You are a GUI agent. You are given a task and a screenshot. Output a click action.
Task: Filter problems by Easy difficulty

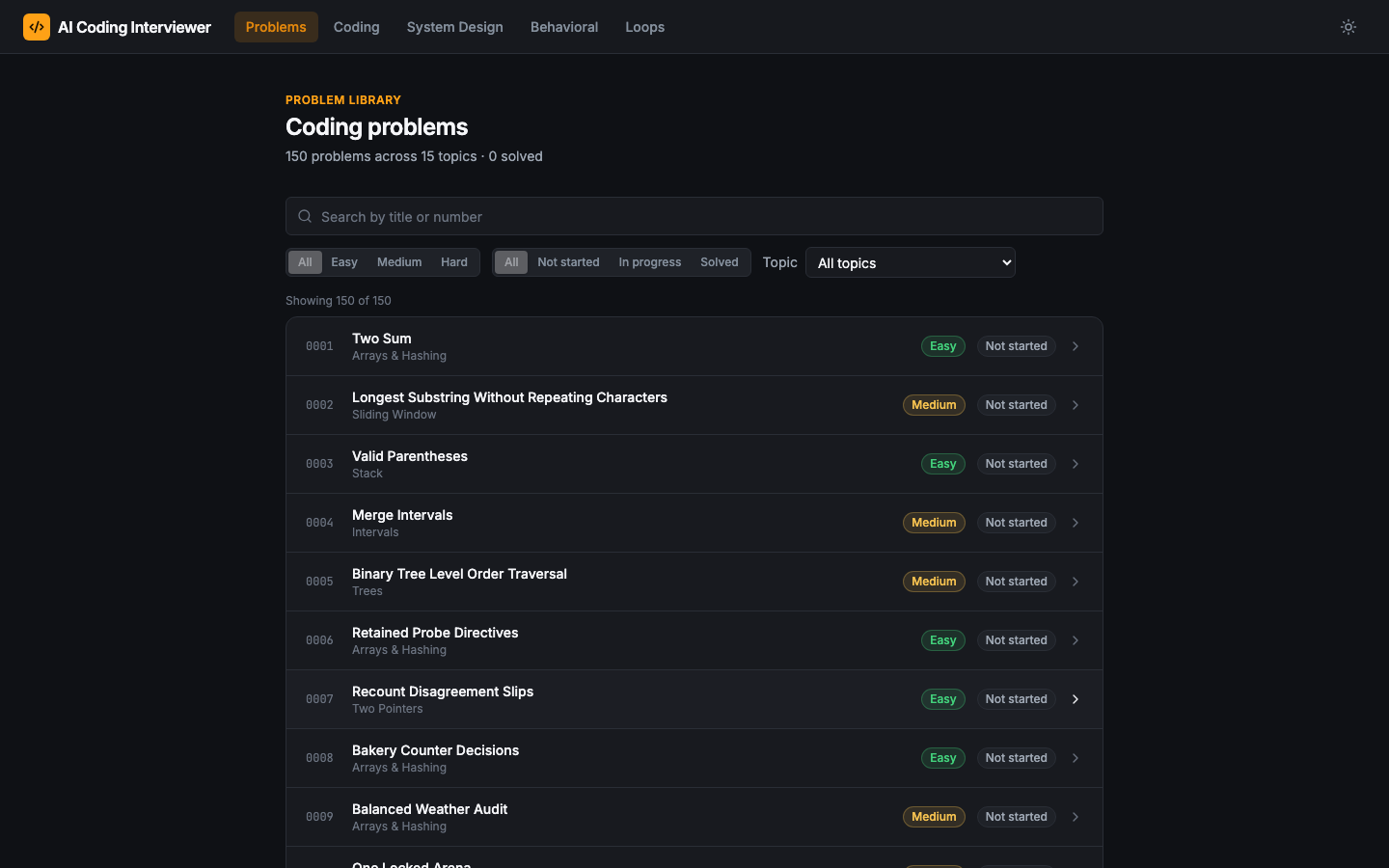(x=344, y=262)
